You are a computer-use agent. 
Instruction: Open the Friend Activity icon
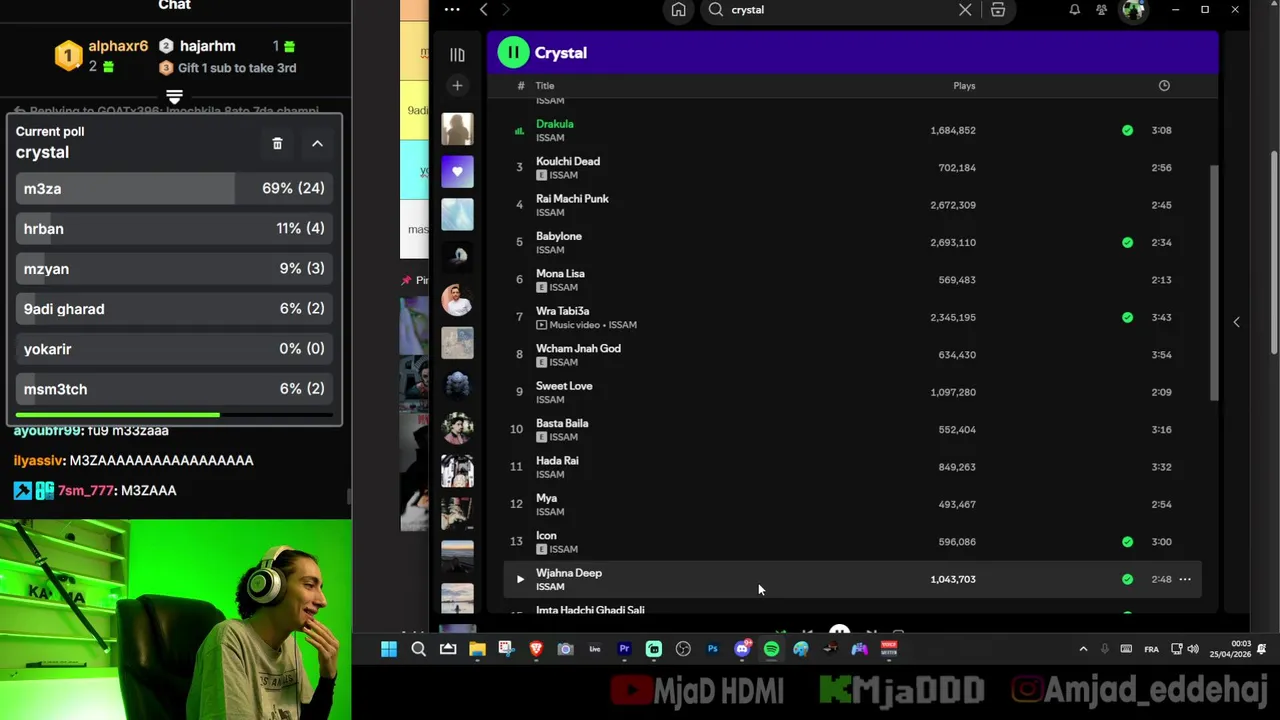[1102, 10]
